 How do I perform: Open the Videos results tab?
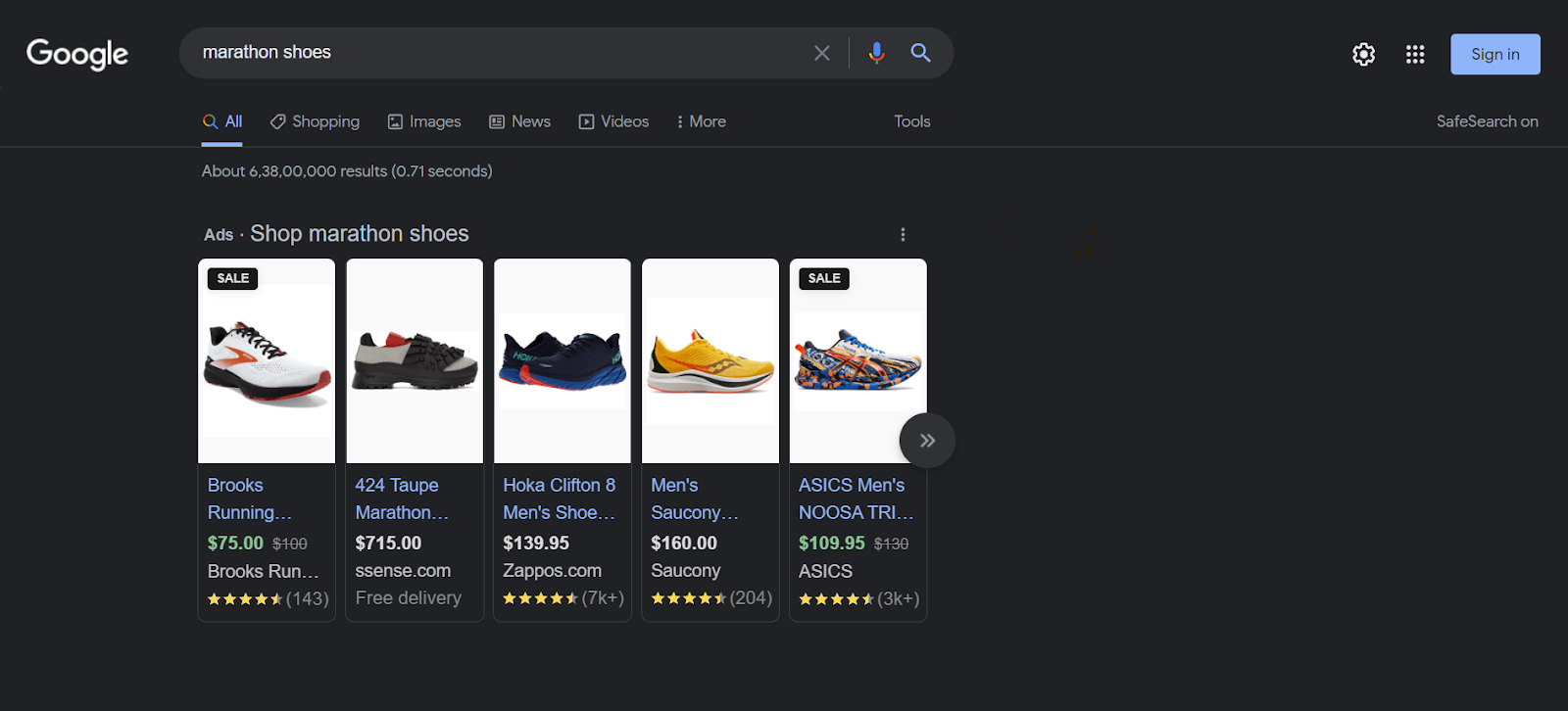pyautogui.click(x=614, y=121)
